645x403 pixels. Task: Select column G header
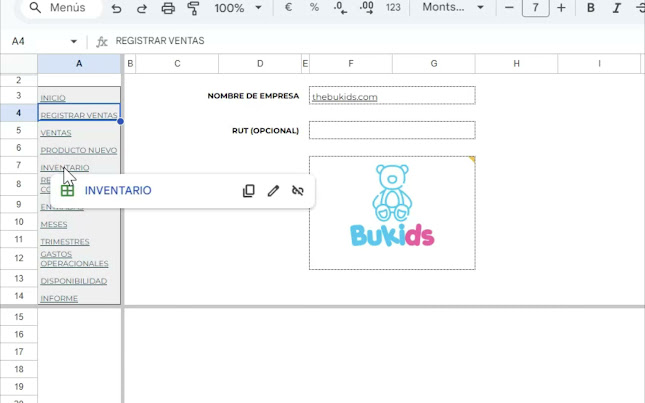pyautogui.click(x=434, y=64)
